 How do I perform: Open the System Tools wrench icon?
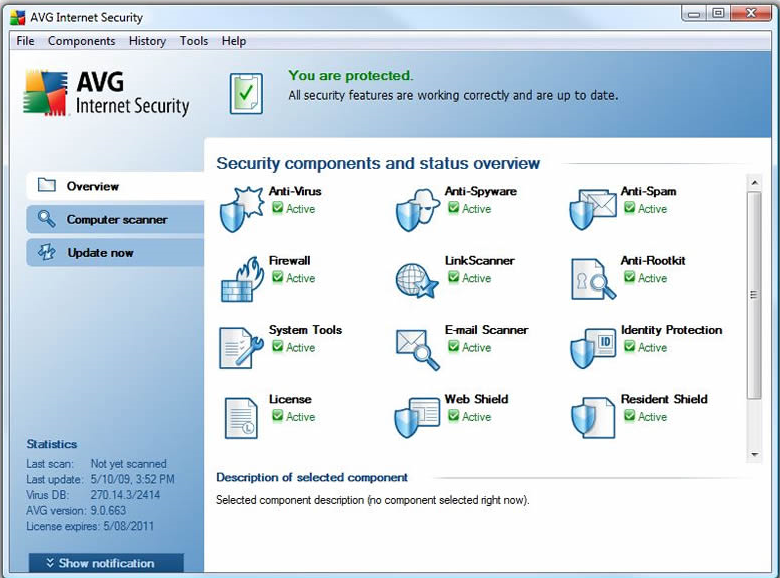239,348
